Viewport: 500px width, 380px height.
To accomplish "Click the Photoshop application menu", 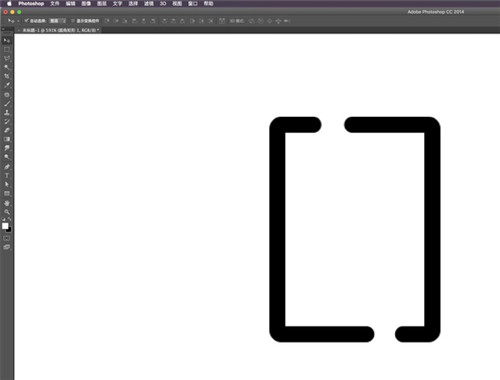I will pos(31,4).
